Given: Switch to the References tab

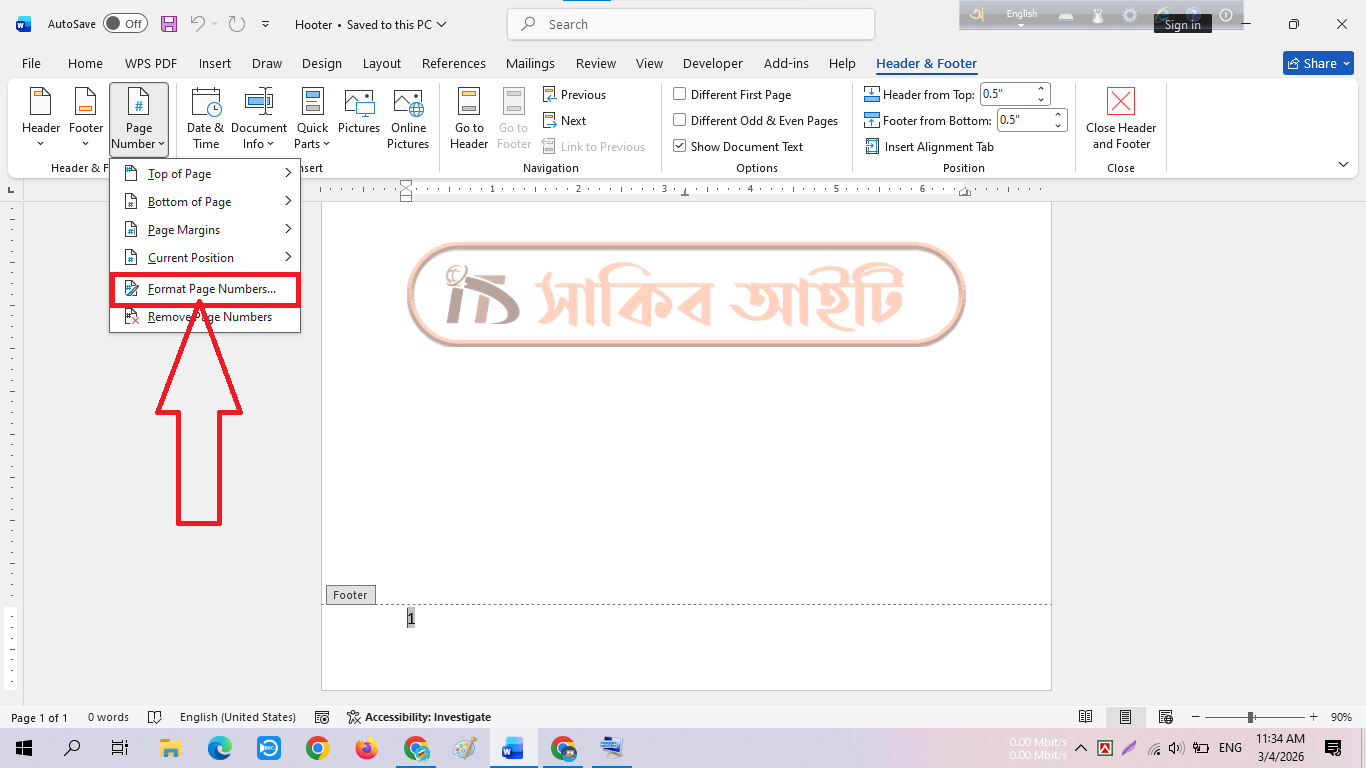Looking at the screenshot, I should (454, 63).
